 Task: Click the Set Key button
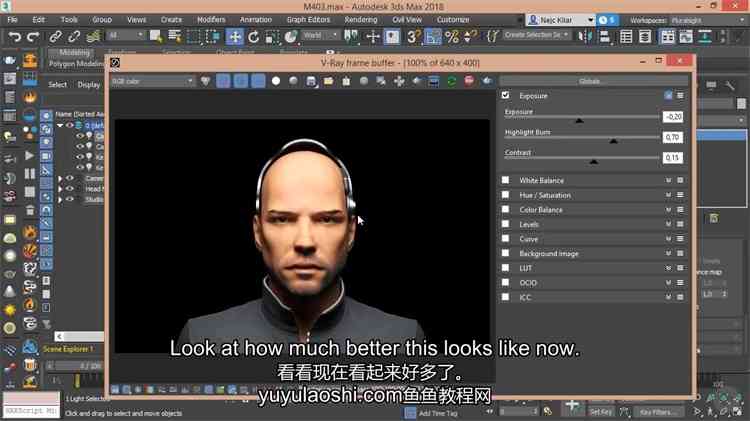[601, 411]
